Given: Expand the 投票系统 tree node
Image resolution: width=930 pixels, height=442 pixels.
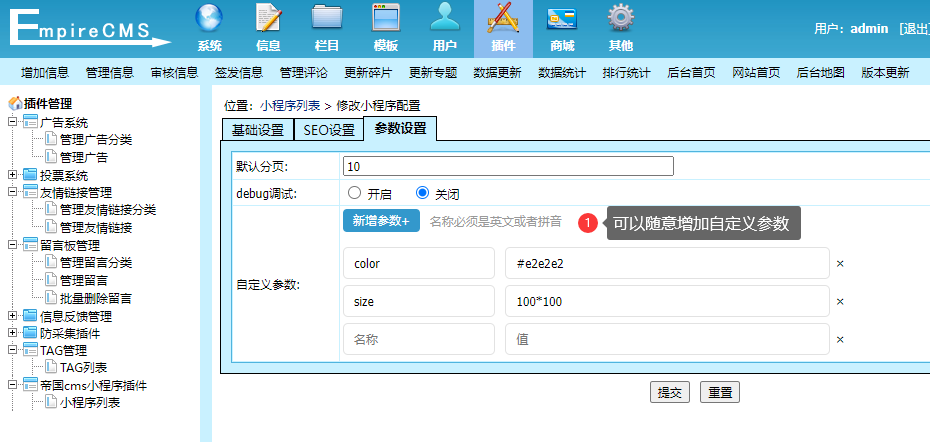Looking at the screenshot, I should point(12,175).
